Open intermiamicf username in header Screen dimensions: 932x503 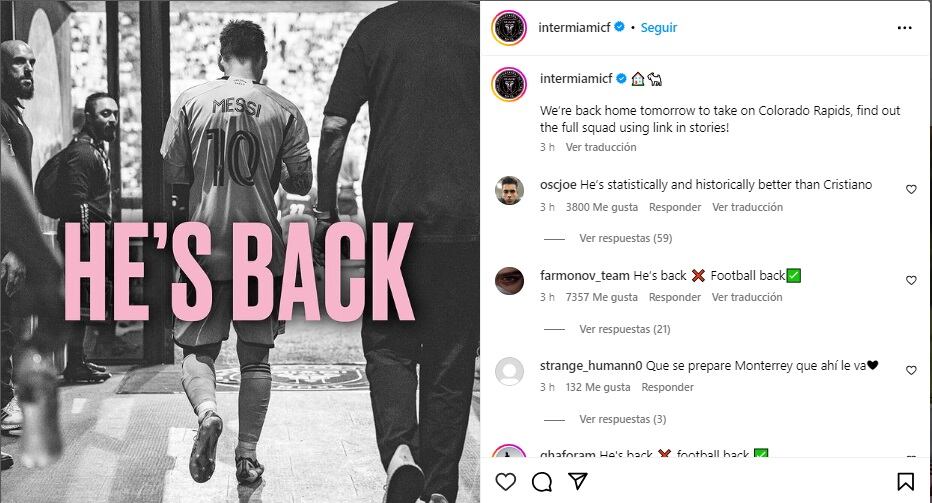pos(574,27)
